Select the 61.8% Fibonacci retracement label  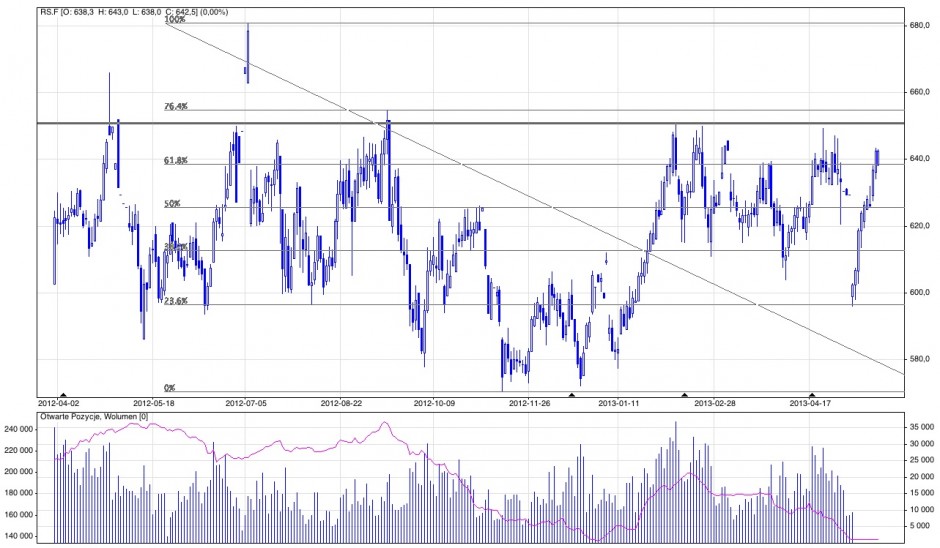[176, 160]
